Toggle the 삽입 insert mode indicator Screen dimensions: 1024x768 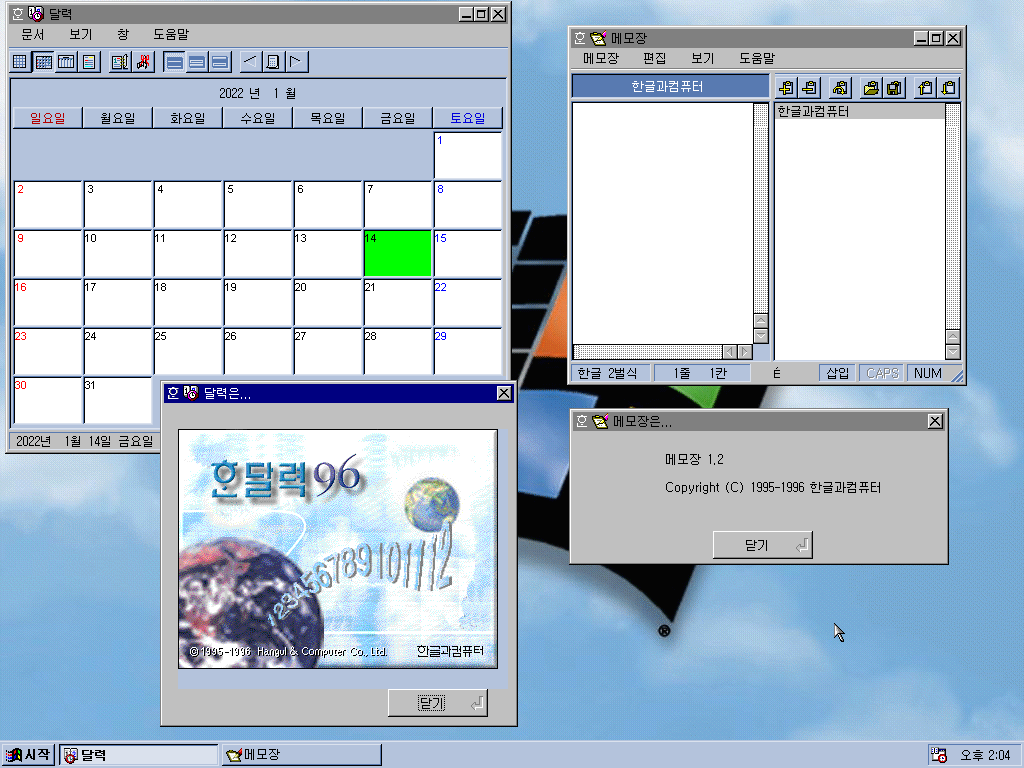point(837,373)
